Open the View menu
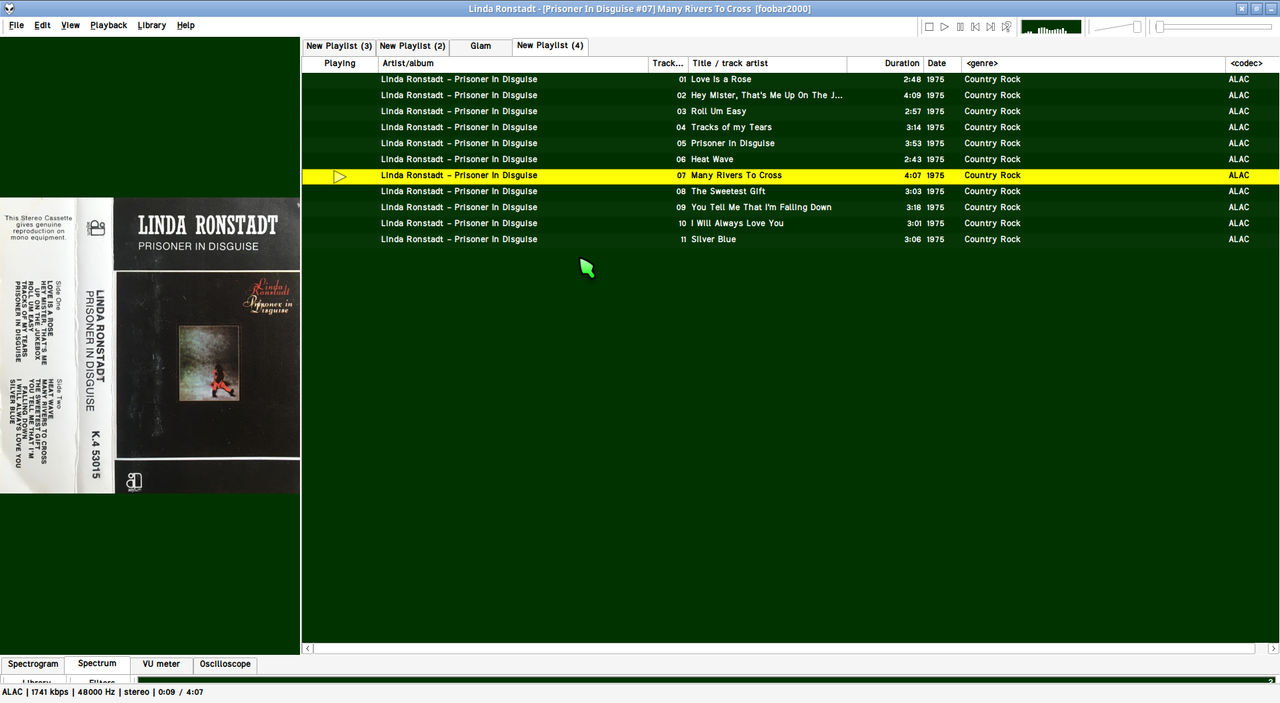Screen dimensions: 1280x703 tap(70, 25)
